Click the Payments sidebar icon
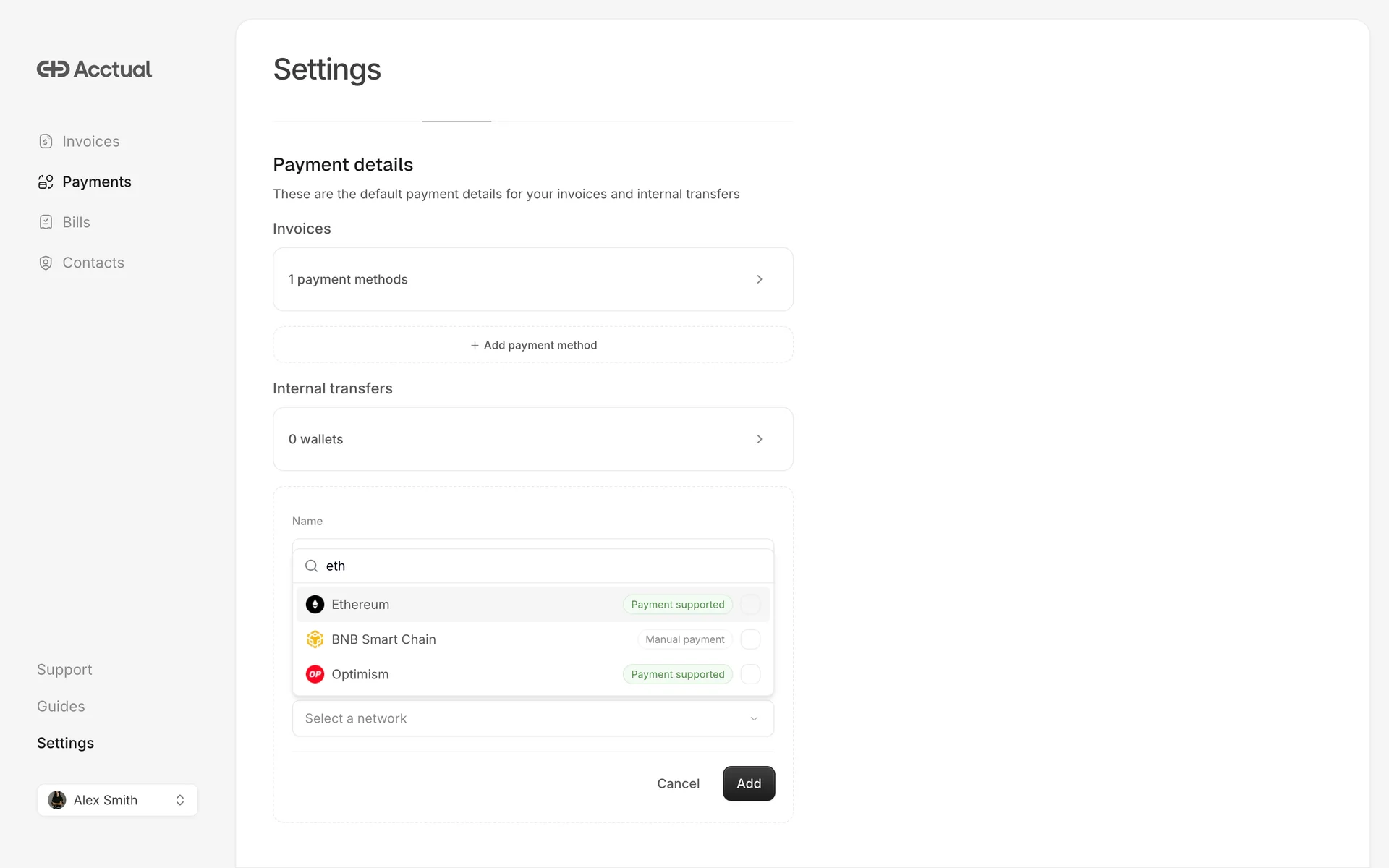The image size is (1389, 868). (x=46, y=182)
